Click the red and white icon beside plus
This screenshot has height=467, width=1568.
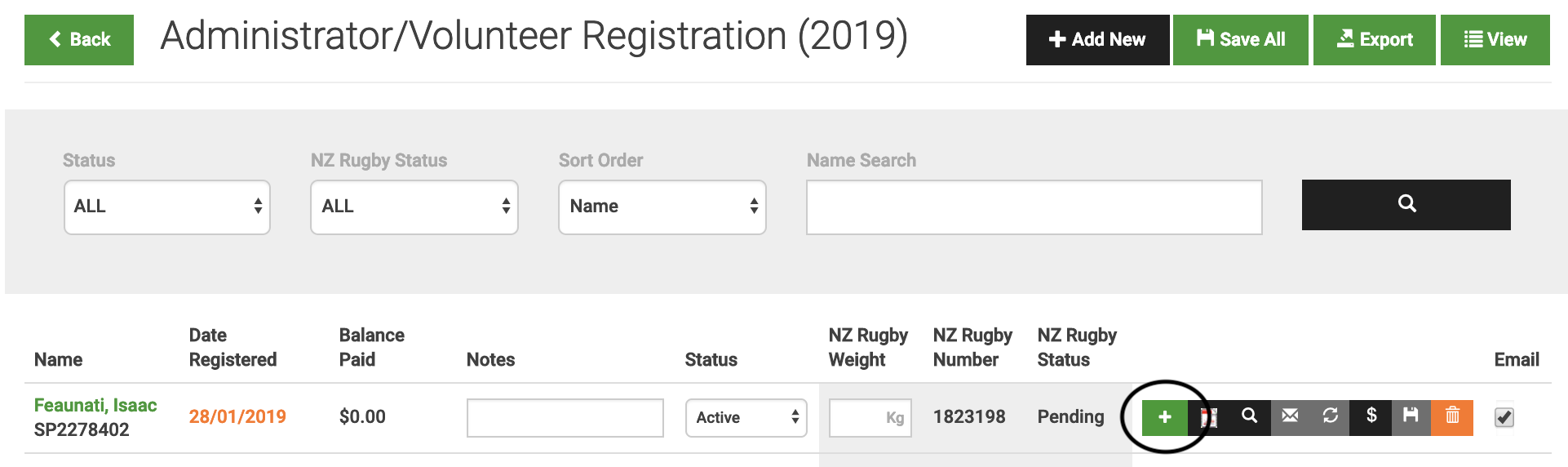[1208, 418]
